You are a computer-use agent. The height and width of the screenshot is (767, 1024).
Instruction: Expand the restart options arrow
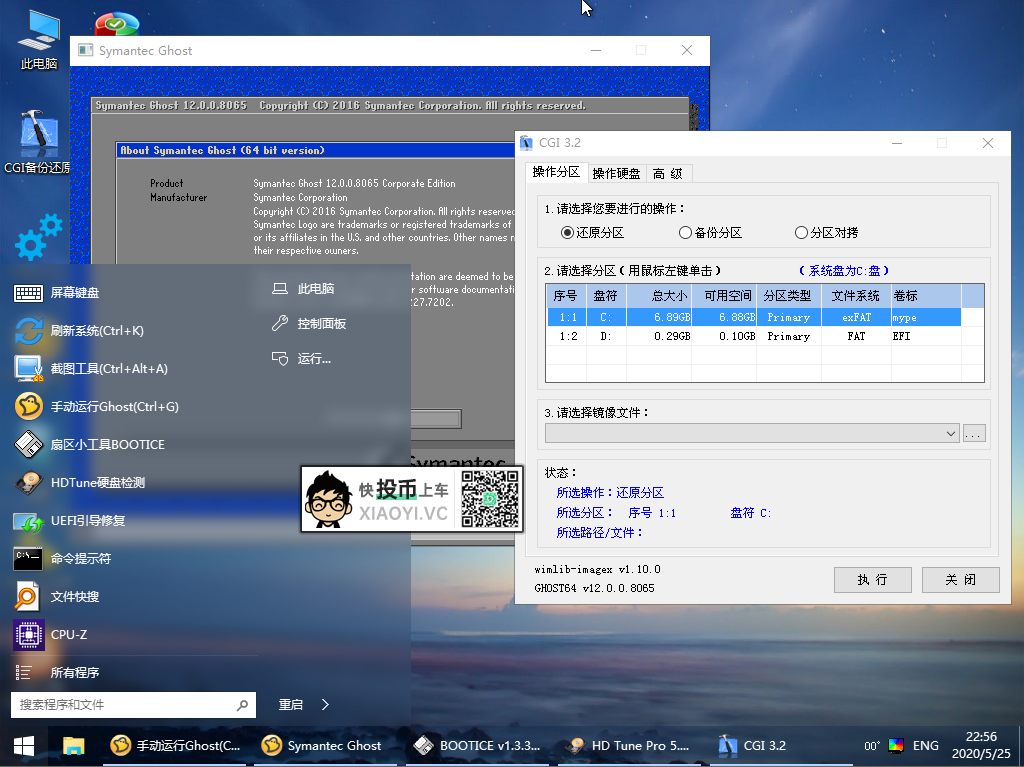point(325,705)
